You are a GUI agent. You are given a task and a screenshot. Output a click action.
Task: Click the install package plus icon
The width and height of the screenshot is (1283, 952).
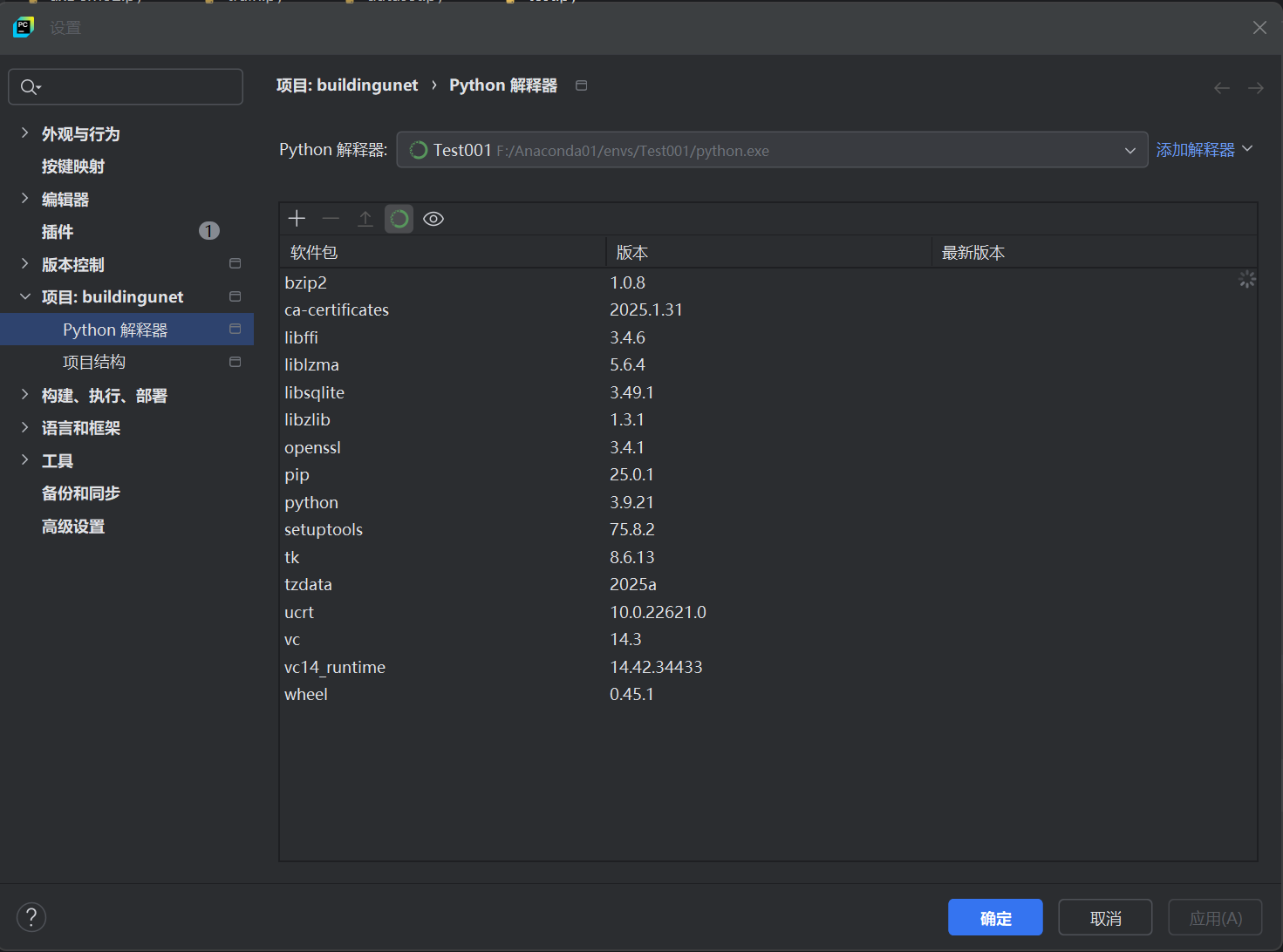297,219
